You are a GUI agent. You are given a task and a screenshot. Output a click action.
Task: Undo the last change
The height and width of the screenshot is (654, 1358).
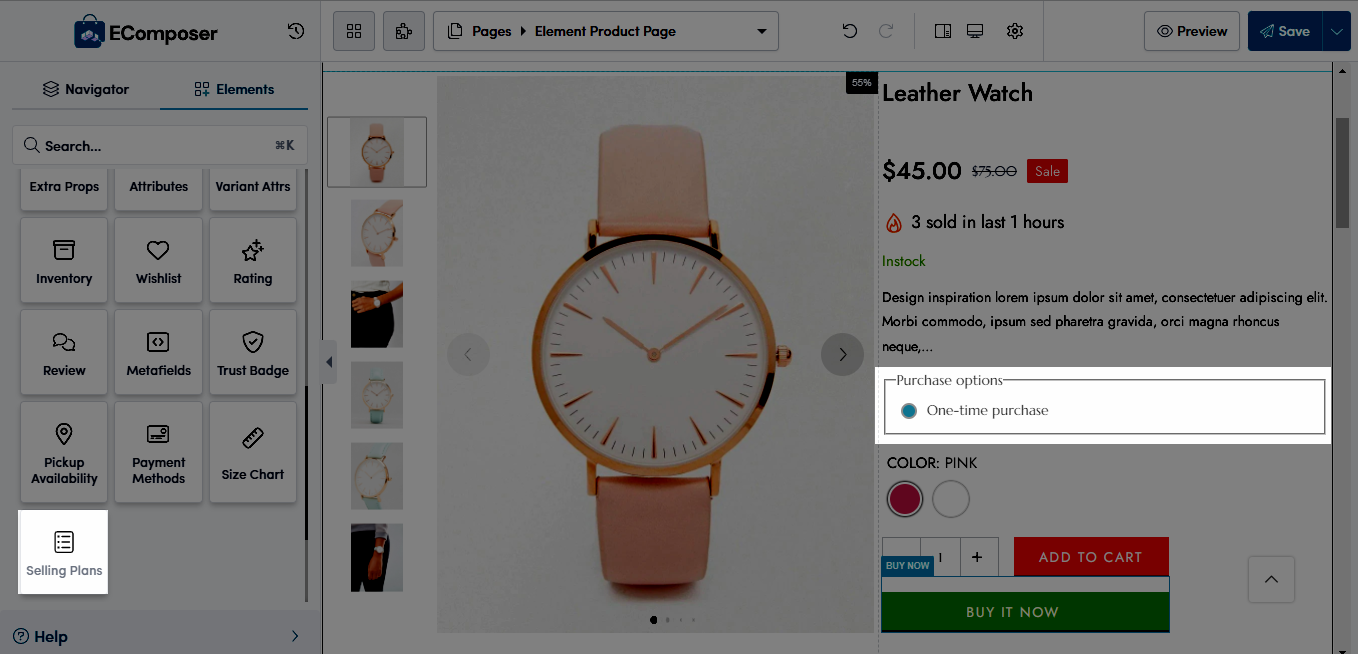coord(850,31)
